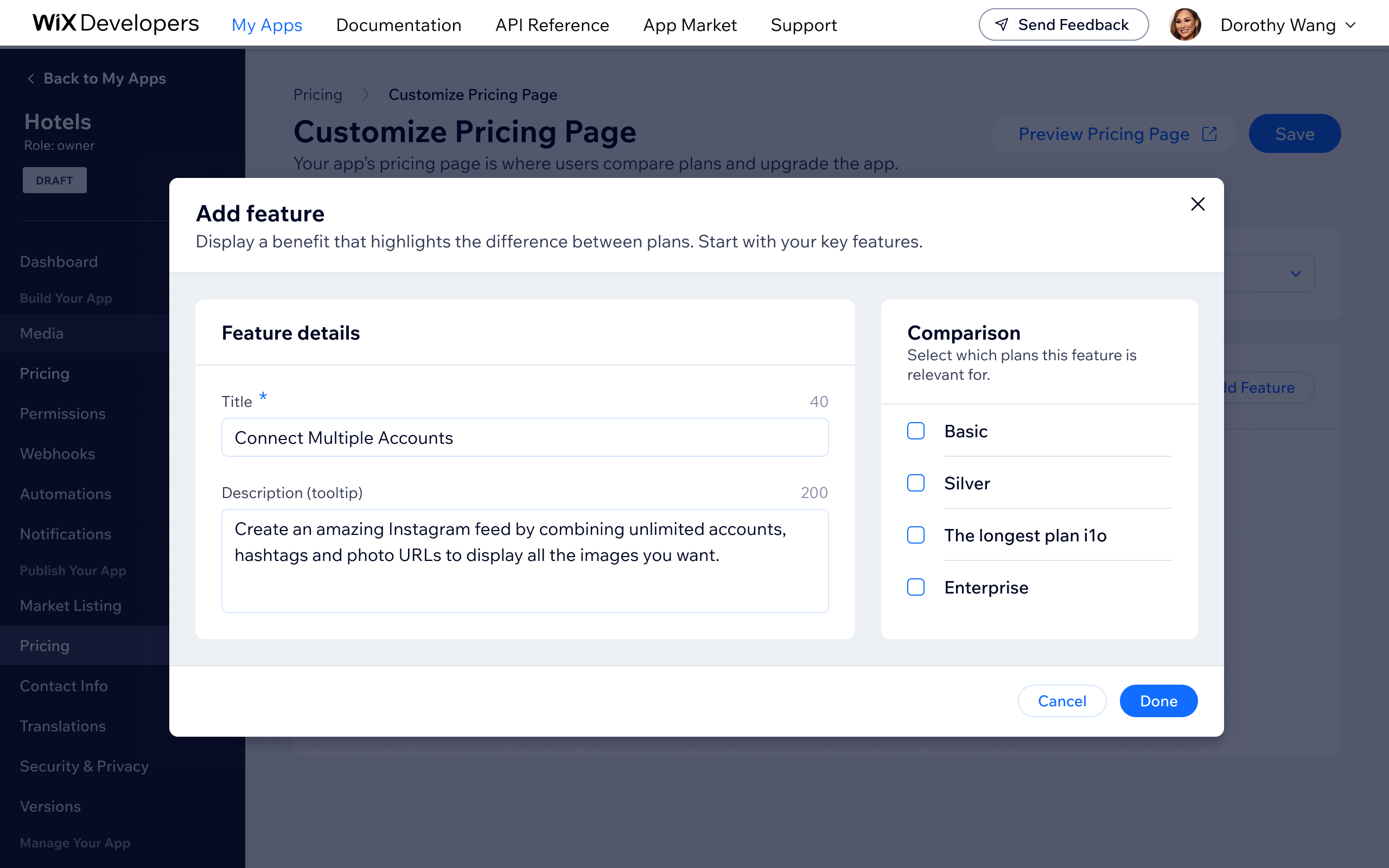The width and height of the screenshot is (1389, 868).
Task: Click the Customize Pricing Page breadcrumb text
Action: pos(473,95)
